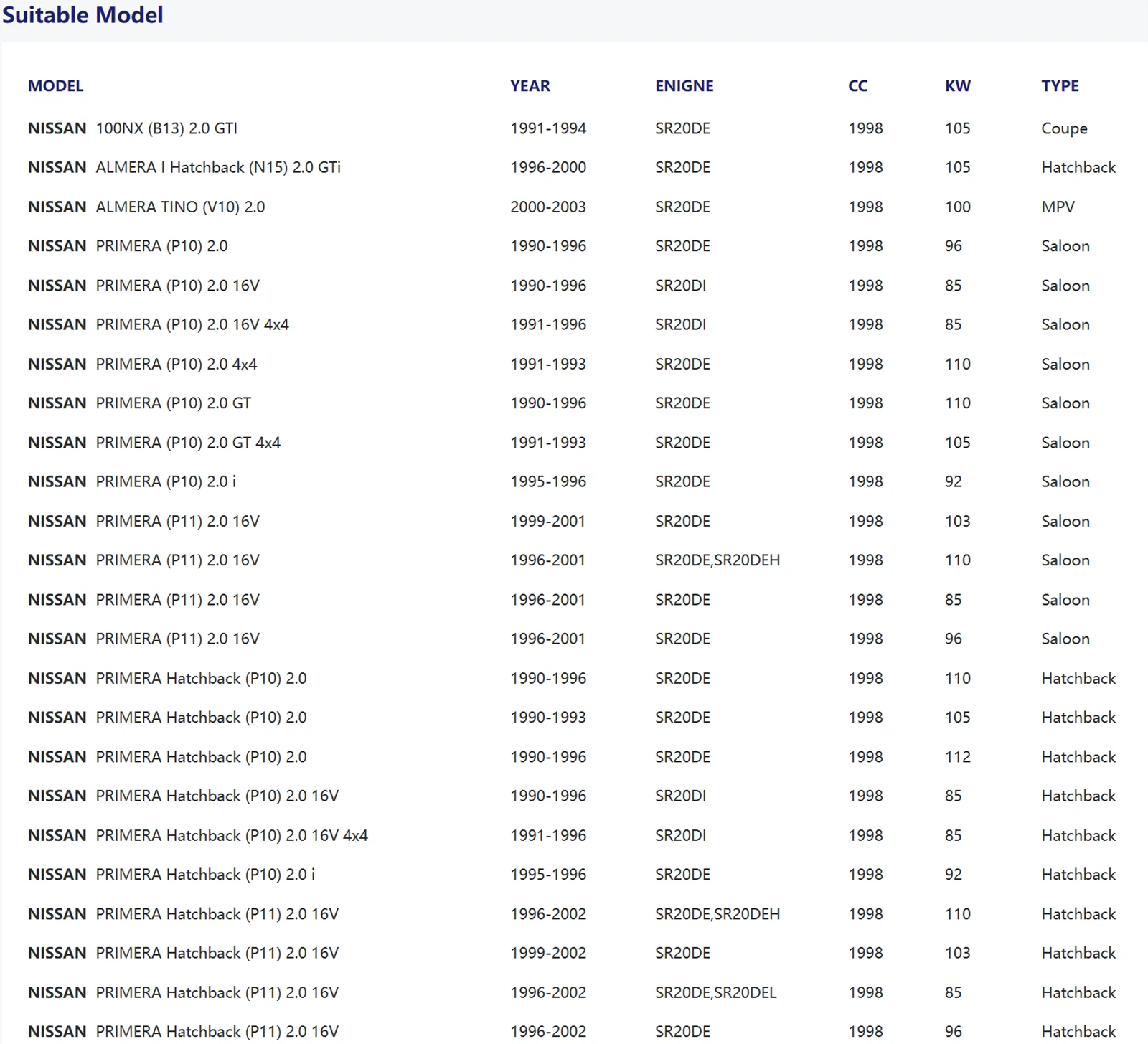Select PRIMERA (P10) 2.0 16V 4x4 saloon model
Image resolution: width=1148 pixels, height=1044 pixels.
click(x=192, y=325)
